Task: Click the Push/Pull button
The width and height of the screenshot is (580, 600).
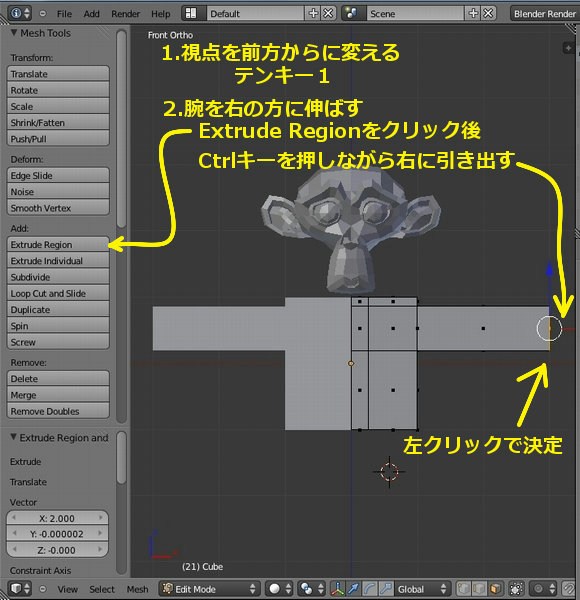Action: [x=58, y=139]
